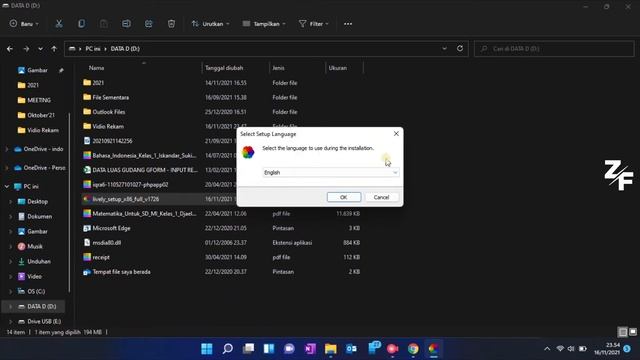640x360 pixels.
Task: Sort by the Ukuran column header
Action: coord(338,68)
